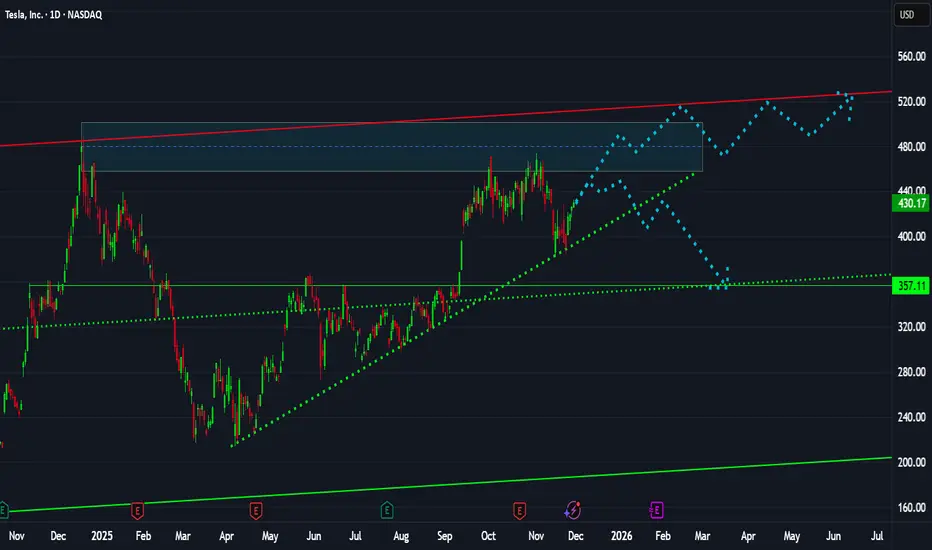Screen dimensions: 932x550
Task: Click the 480.00 price axis label
Action: point(911,147)
